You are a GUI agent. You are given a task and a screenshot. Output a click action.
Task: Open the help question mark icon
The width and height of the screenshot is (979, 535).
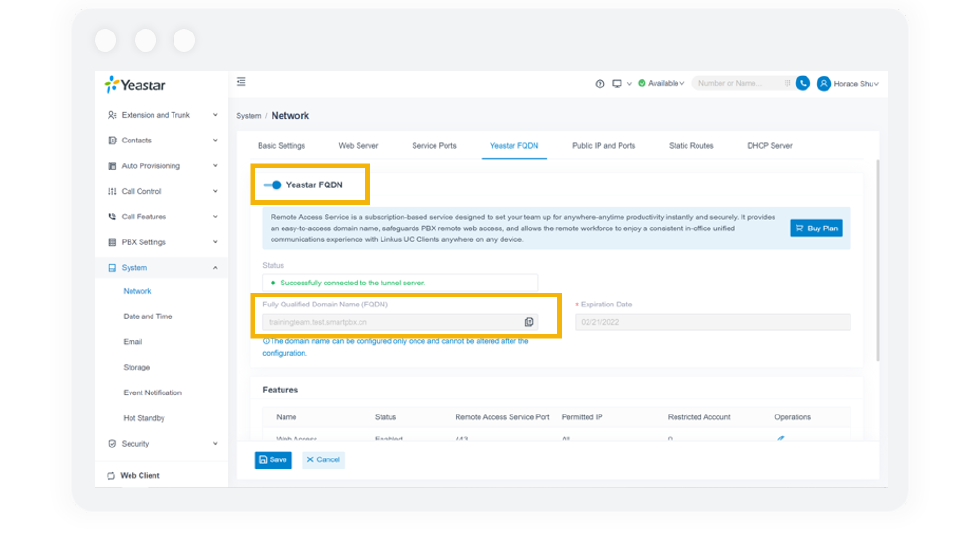click(x=600, y=84)
